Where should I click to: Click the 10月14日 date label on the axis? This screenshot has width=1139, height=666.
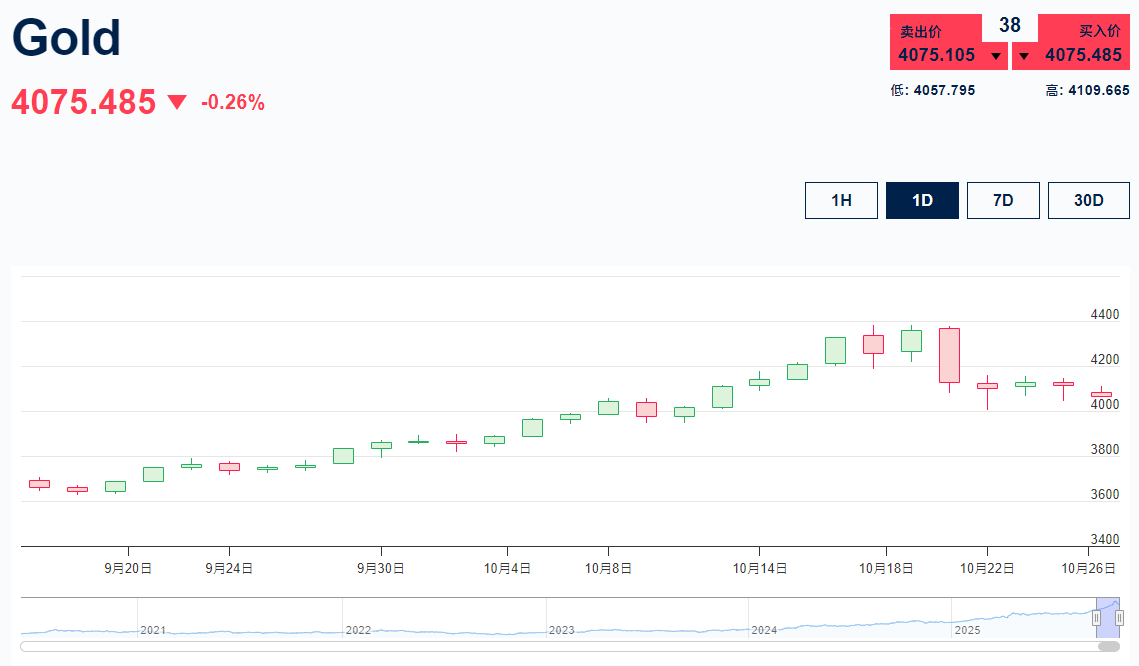pos(760,568)
